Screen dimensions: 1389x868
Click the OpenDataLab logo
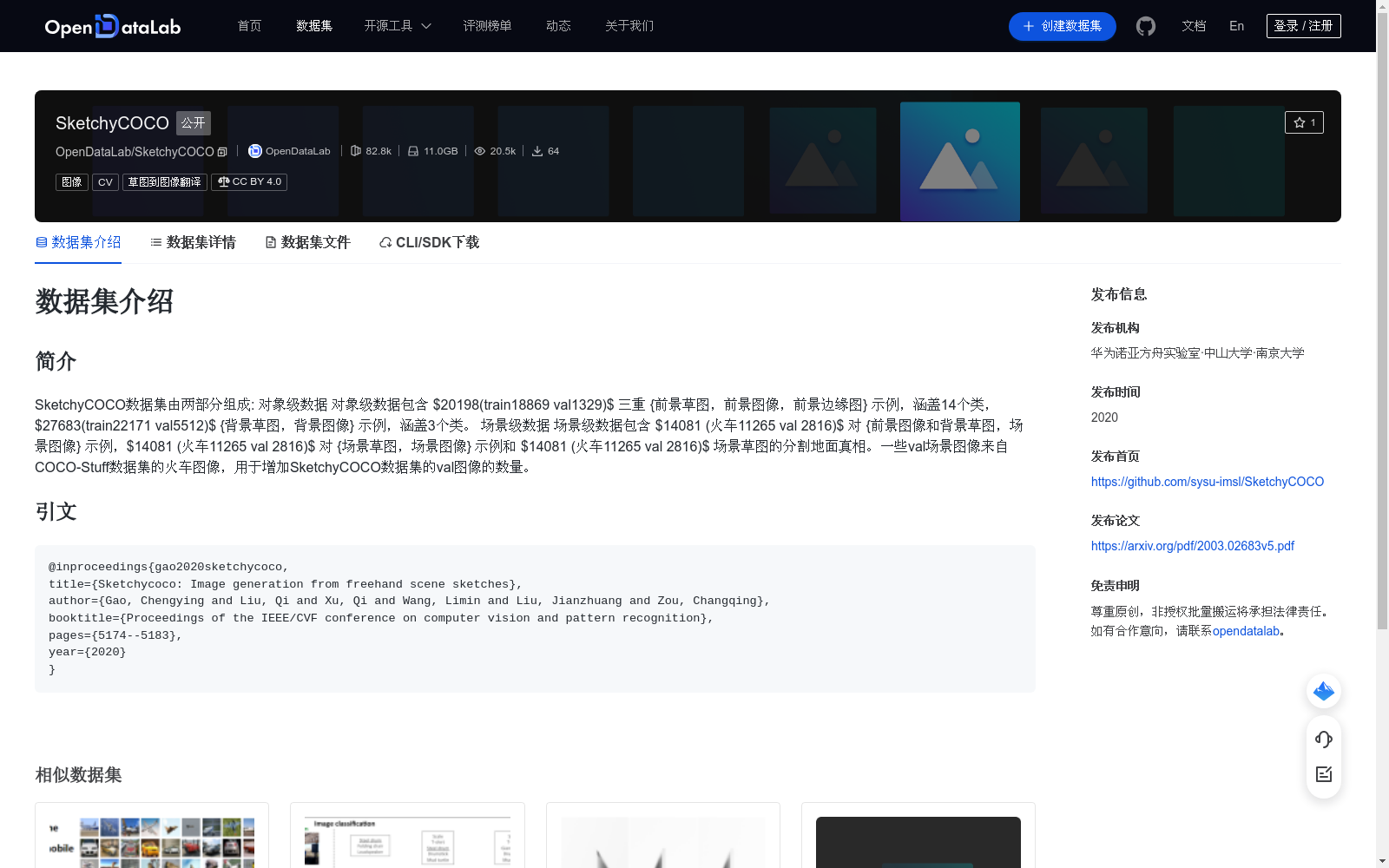pyautogui.click(x=113, y=26)
